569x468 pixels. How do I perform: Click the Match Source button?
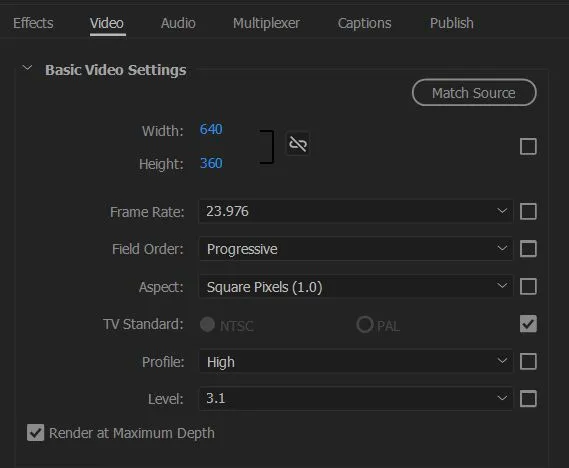tap(474, 93)
